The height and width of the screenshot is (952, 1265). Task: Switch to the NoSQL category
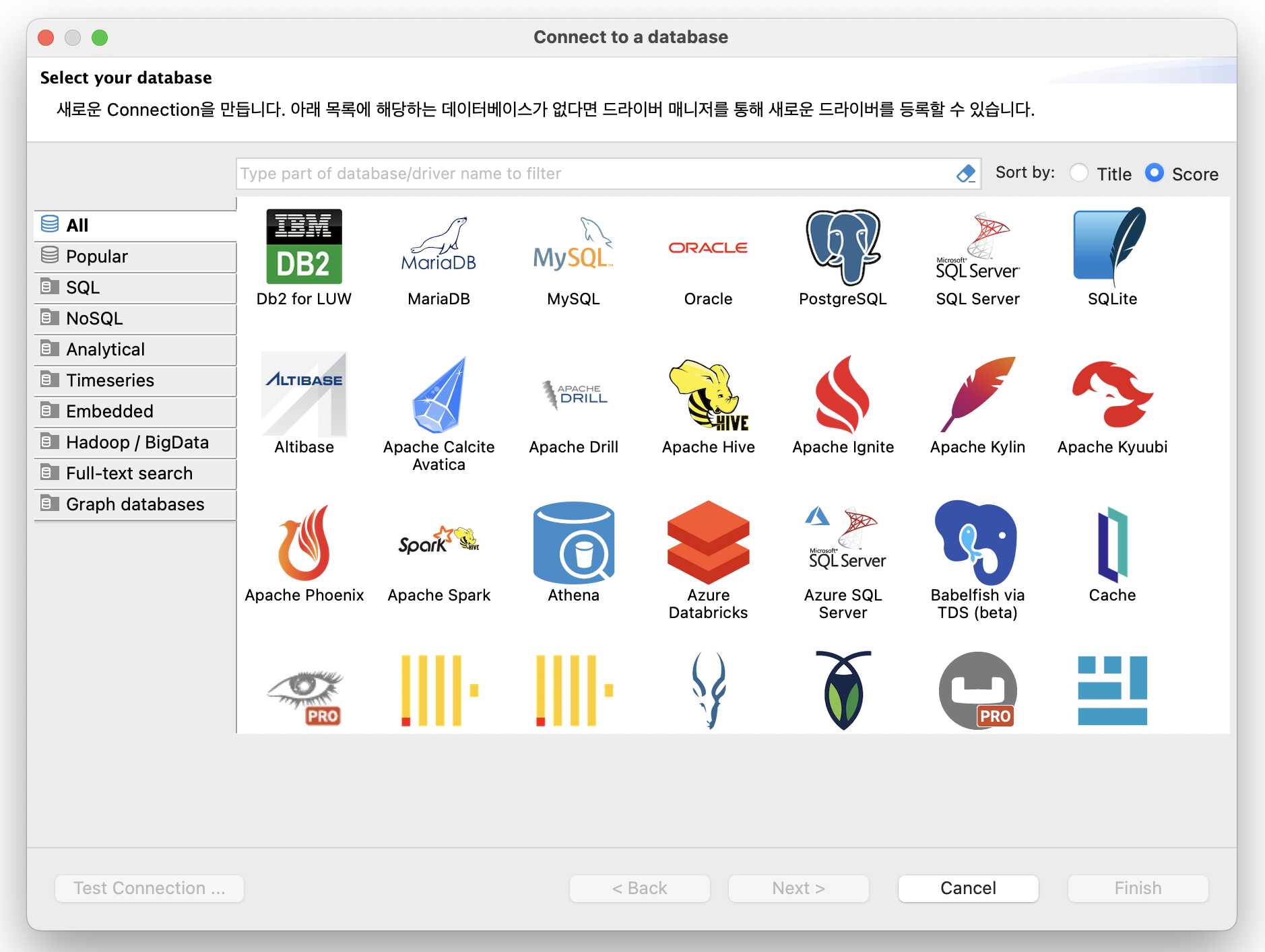point(135,318)
